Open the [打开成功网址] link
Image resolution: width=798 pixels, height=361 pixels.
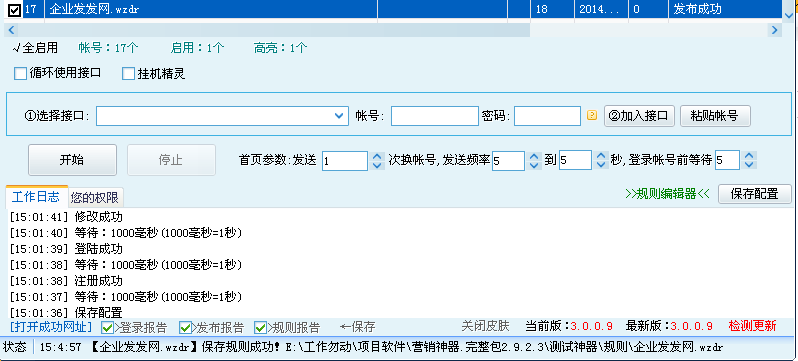click(x=51, y=326)
